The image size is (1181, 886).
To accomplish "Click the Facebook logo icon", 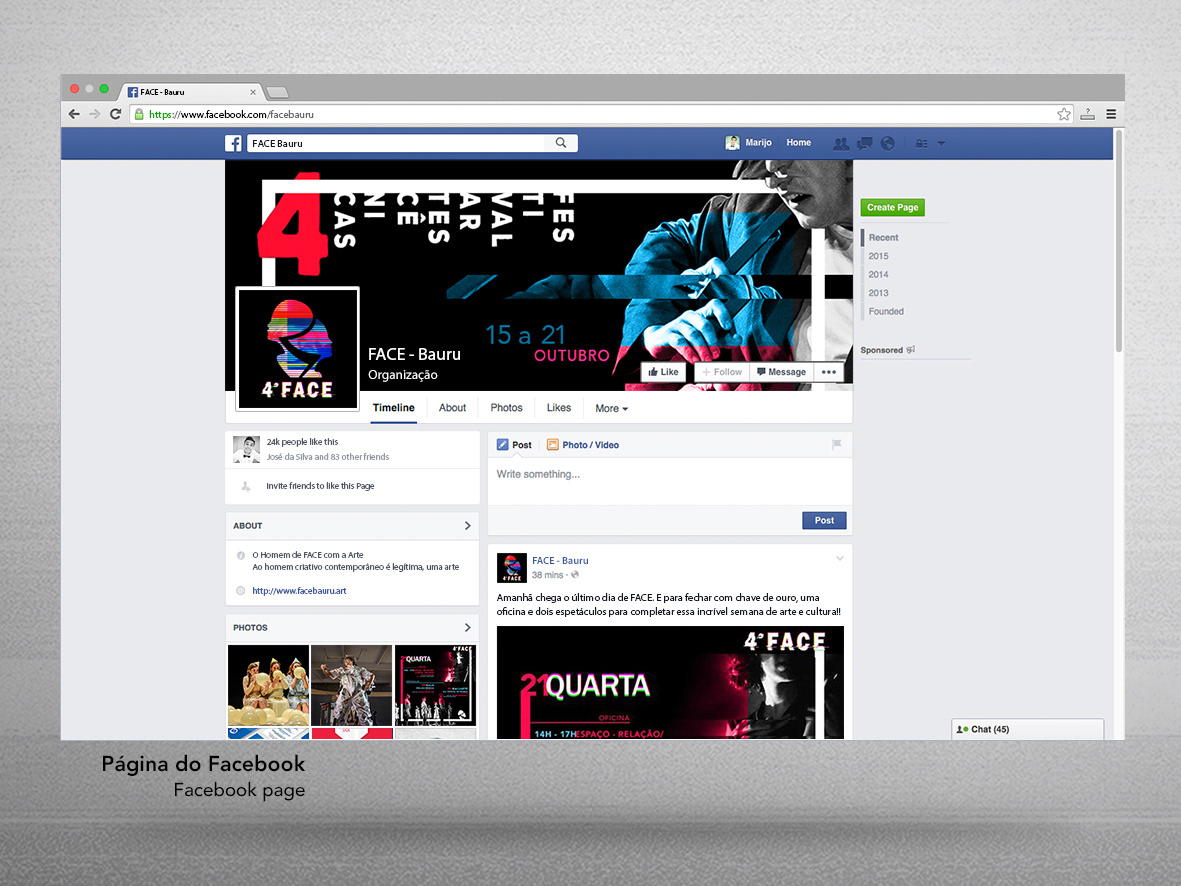I will 233,143.
